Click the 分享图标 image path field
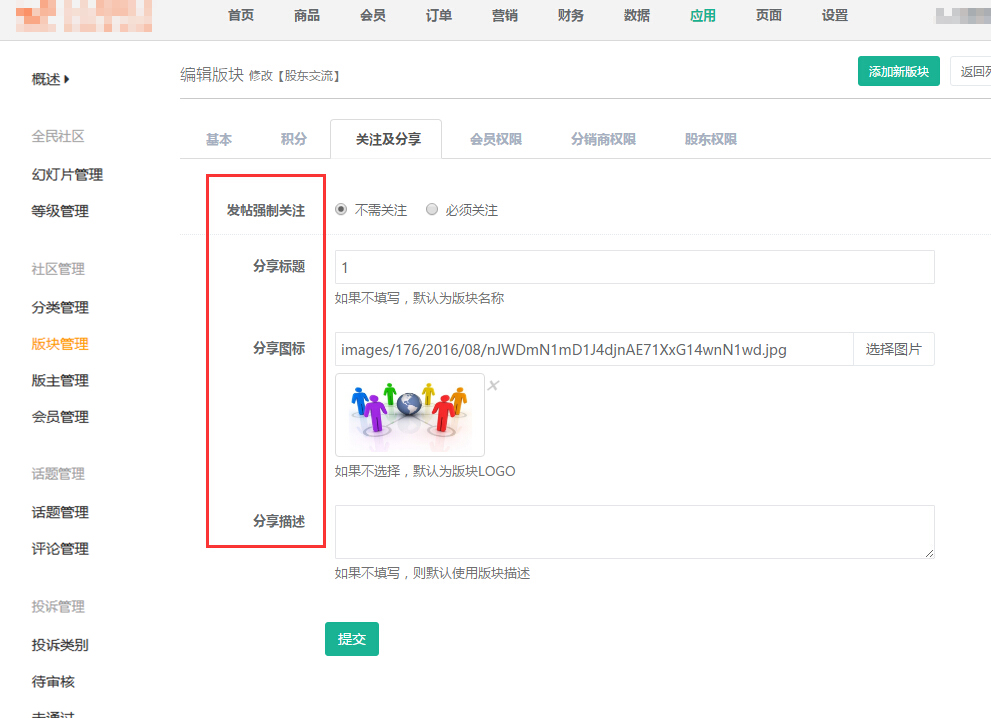991x718 pixels. (593, 349)
